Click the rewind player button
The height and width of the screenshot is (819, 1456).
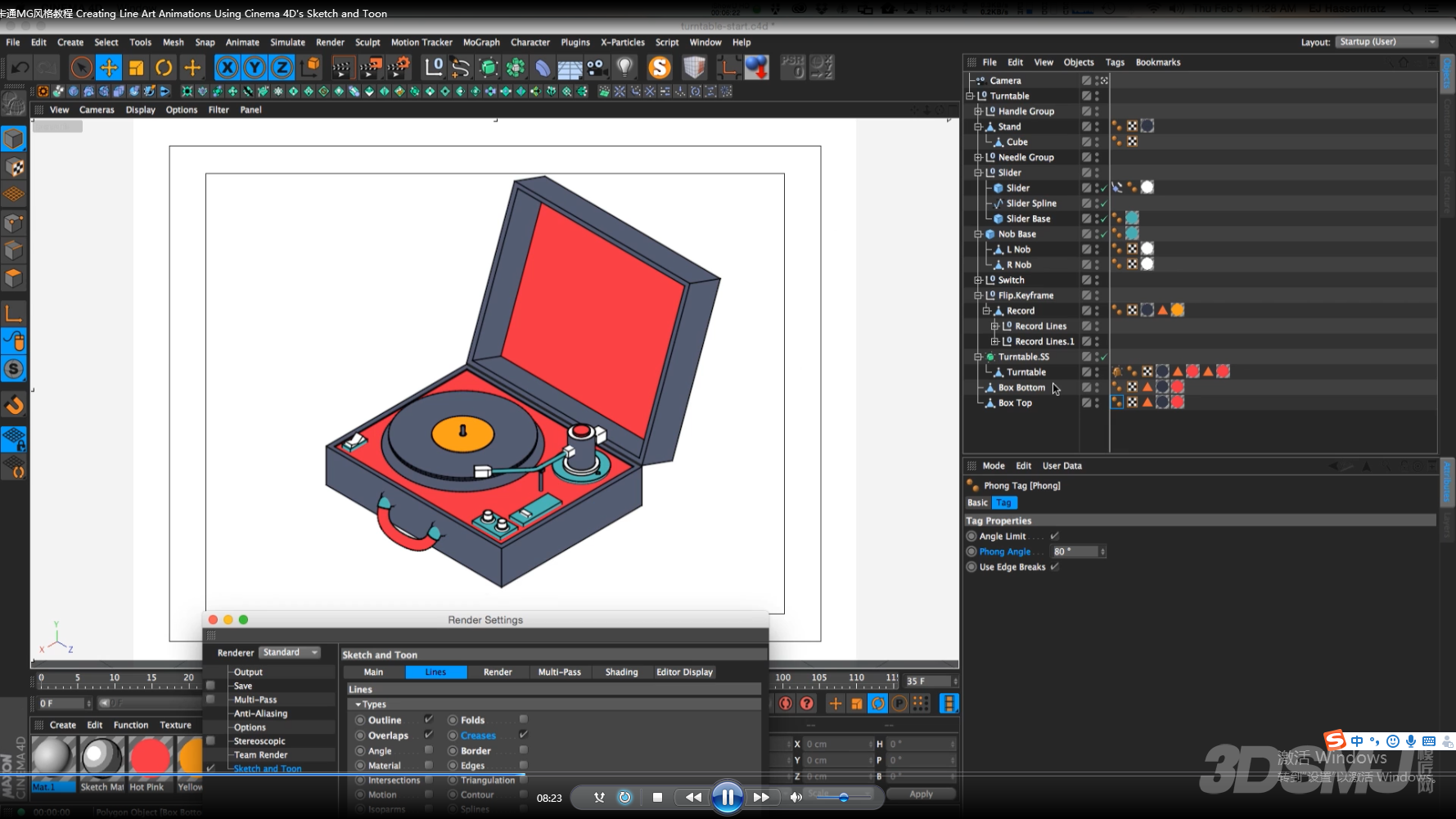(693, 797)
